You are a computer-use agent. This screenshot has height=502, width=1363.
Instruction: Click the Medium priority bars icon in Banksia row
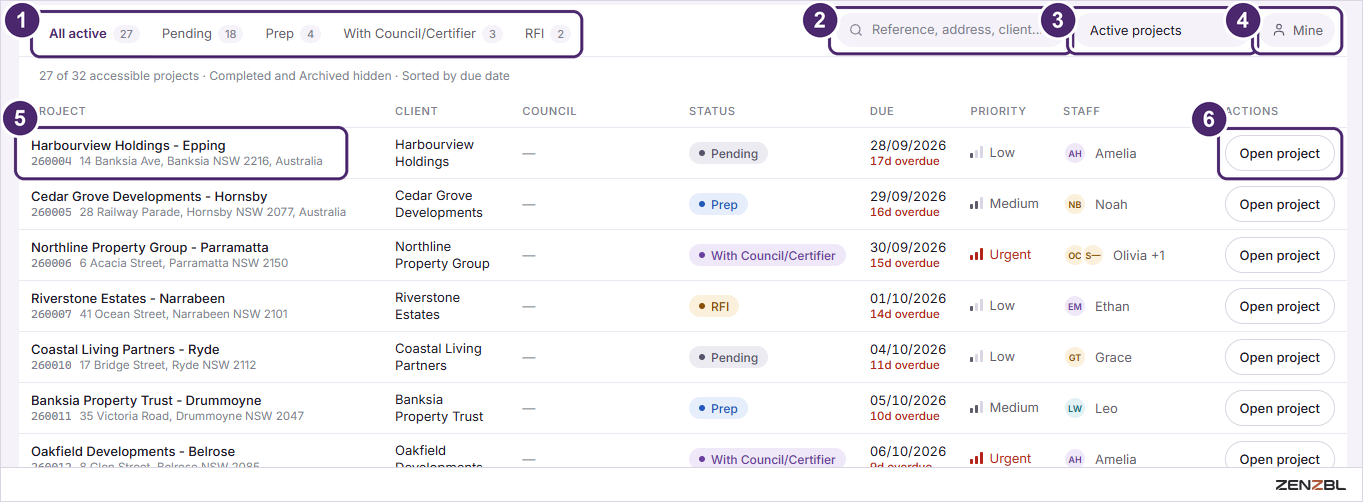(x=977, y=408)
